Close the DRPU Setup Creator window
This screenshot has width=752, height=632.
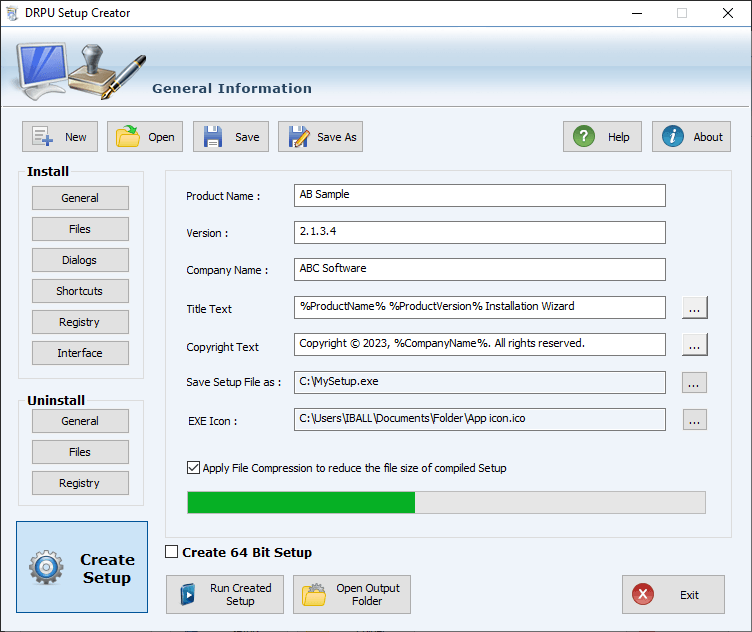(728, 13)
